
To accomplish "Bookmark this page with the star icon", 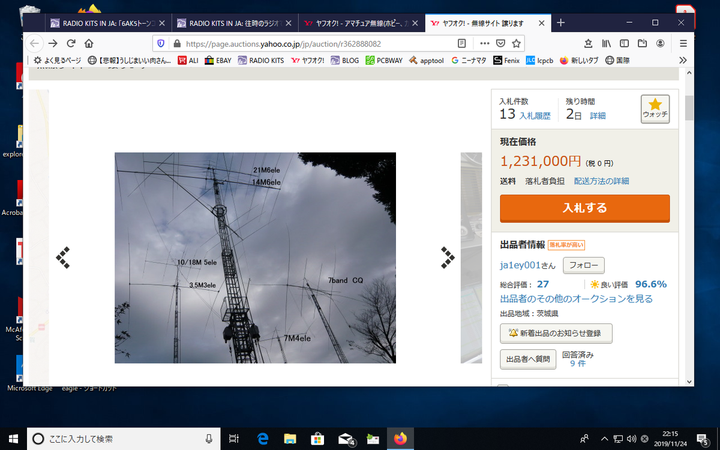I will click(x=517, y=43).
